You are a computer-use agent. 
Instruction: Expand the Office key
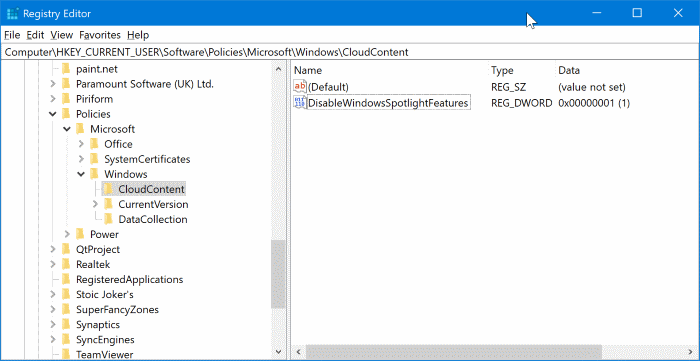click(81, 144)
